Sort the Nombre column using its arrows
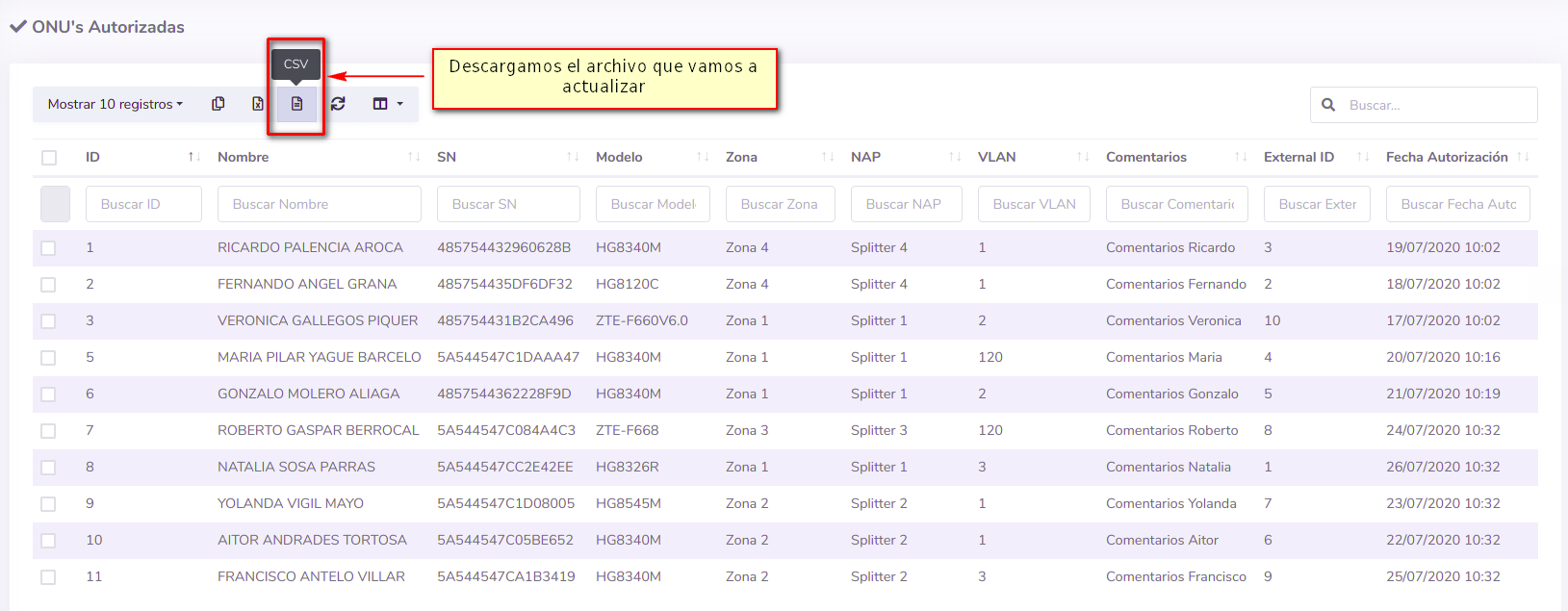Image resolution: width=1568 pixels, height=611 pixels. pos(414,157)
